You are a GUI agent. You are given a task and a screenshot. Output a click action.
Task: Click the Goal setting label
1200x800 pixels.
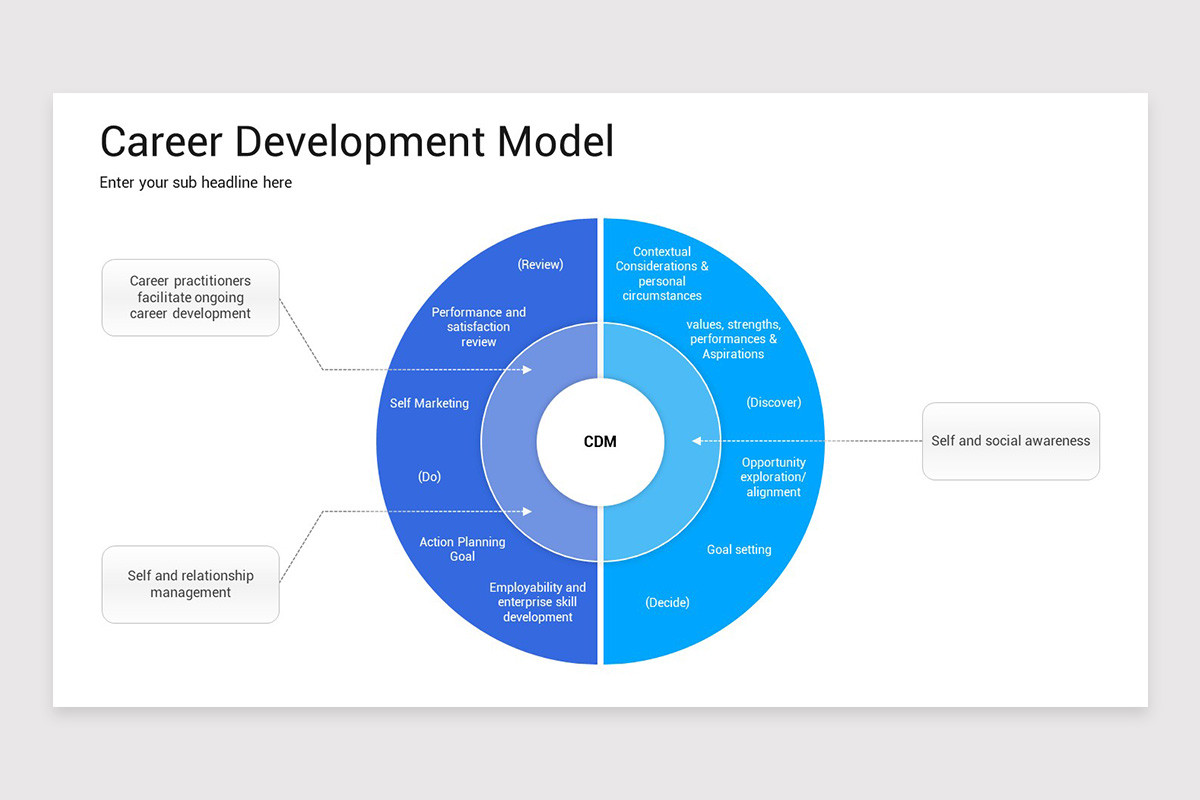[x=739, y=549]
